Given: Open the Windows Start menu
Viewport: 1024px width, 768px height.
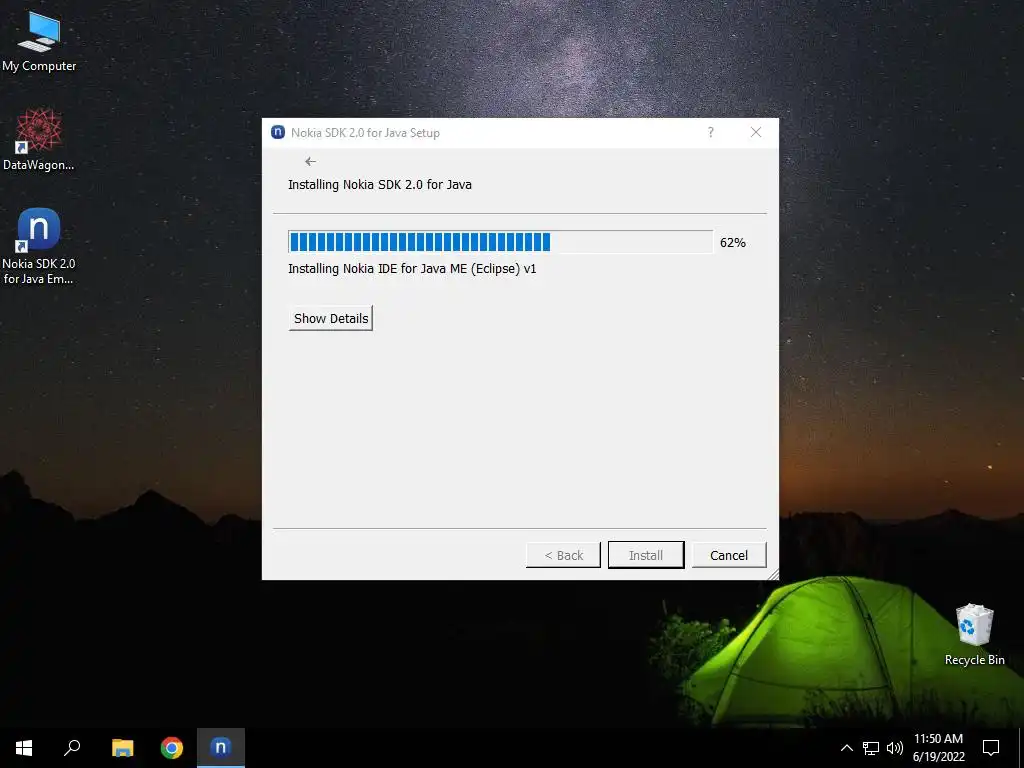Looking at the screenshot, I should pos(24,748).
